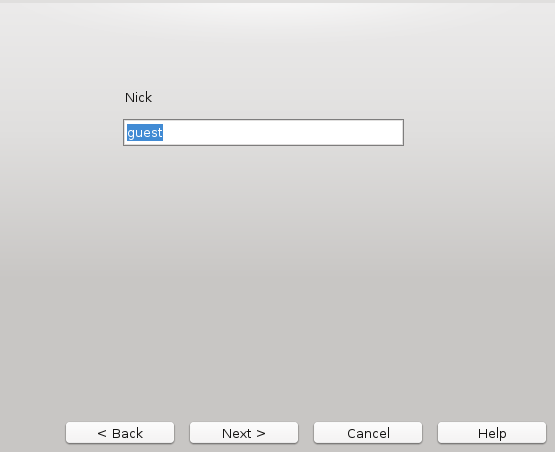Return to the previous wizard page
The width and height of the screenshot is (555, 452).
tap(120, 433)
